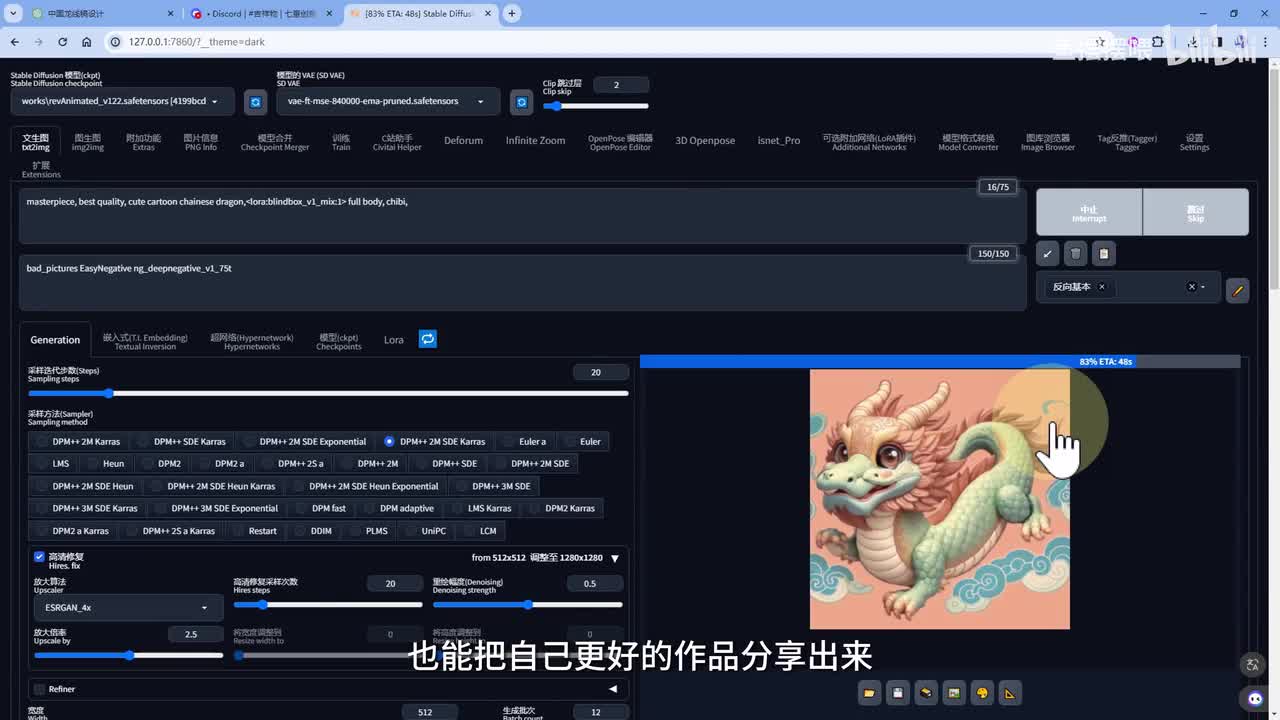This screenshot has width=1280, height=720.
Task: Select the Euler a sampler
Action: click(x=523, y=441)
